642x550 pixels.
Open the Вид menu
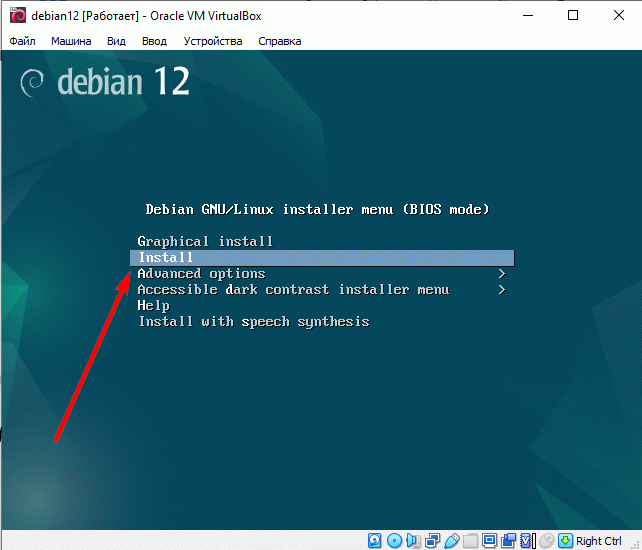click(116, 41)
